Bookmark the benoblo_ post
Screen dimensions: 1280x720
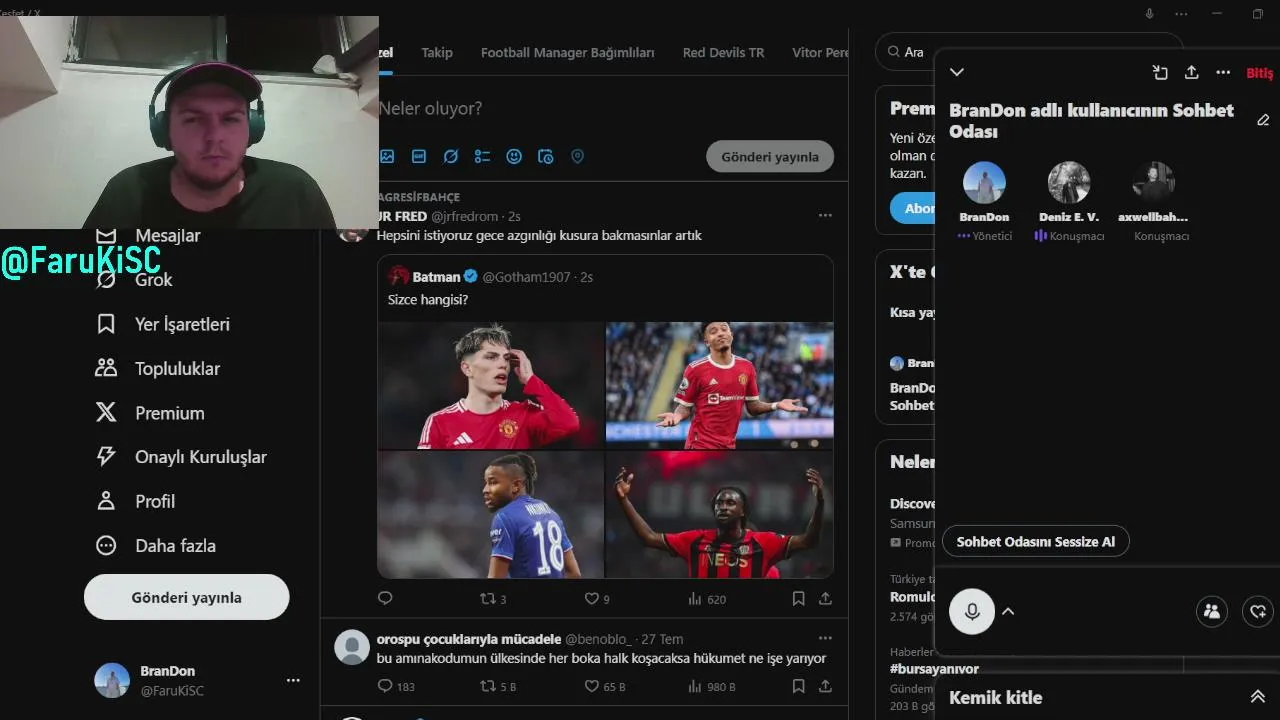click(798, 686)
